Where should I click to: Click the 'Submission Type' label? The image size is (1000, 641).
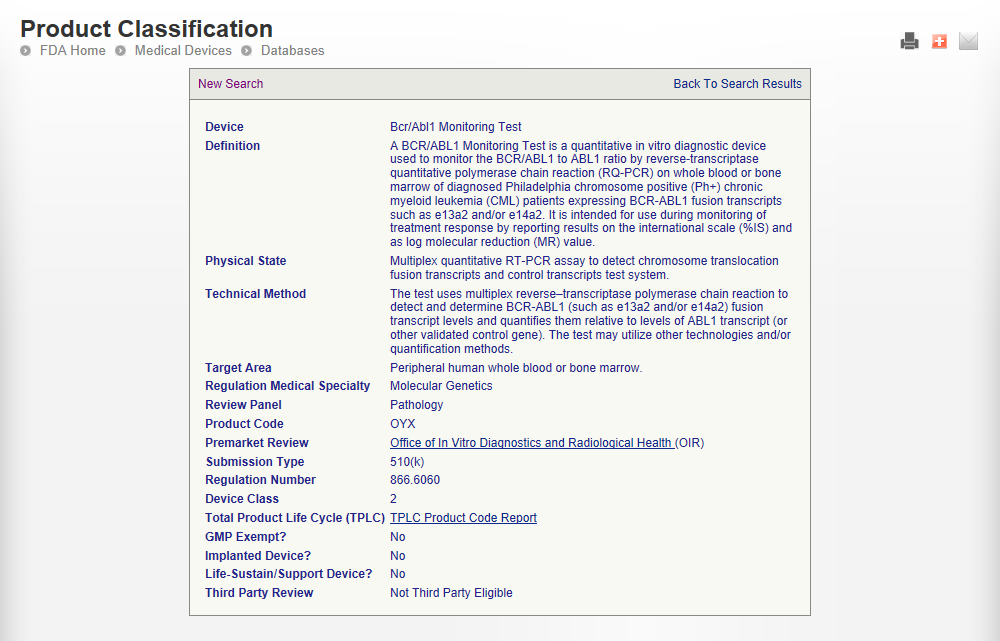(255, 462)
